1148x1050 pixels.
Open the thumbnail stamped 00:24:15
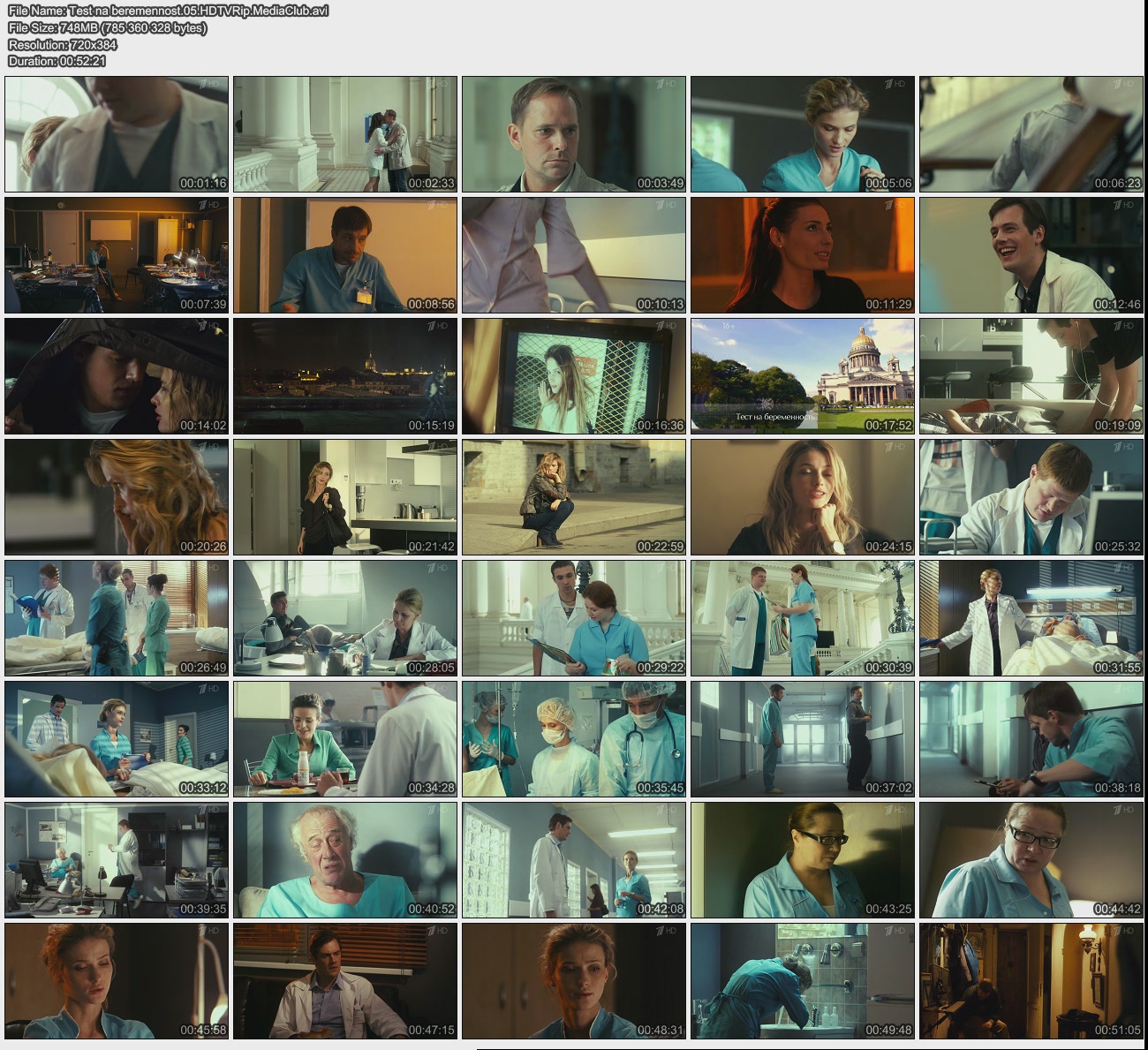802,497
